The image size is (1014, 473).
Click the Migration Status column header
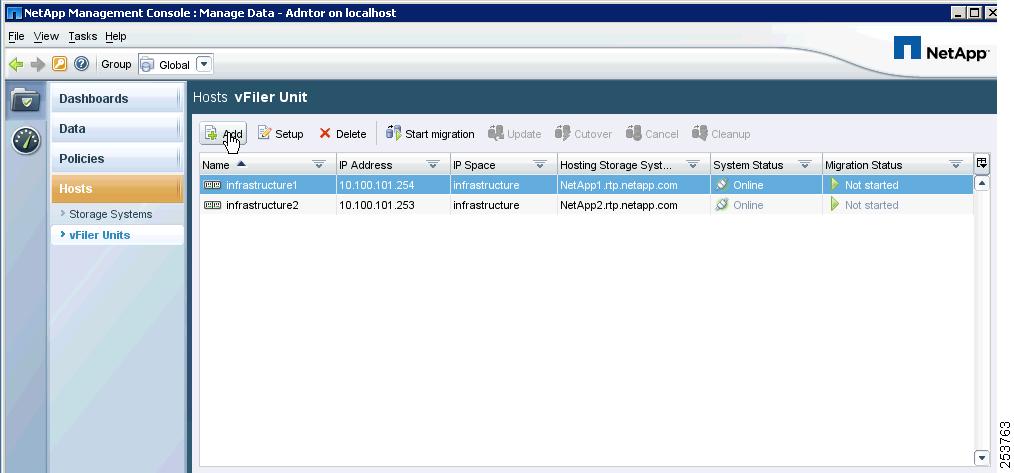[x=898, y=164]
